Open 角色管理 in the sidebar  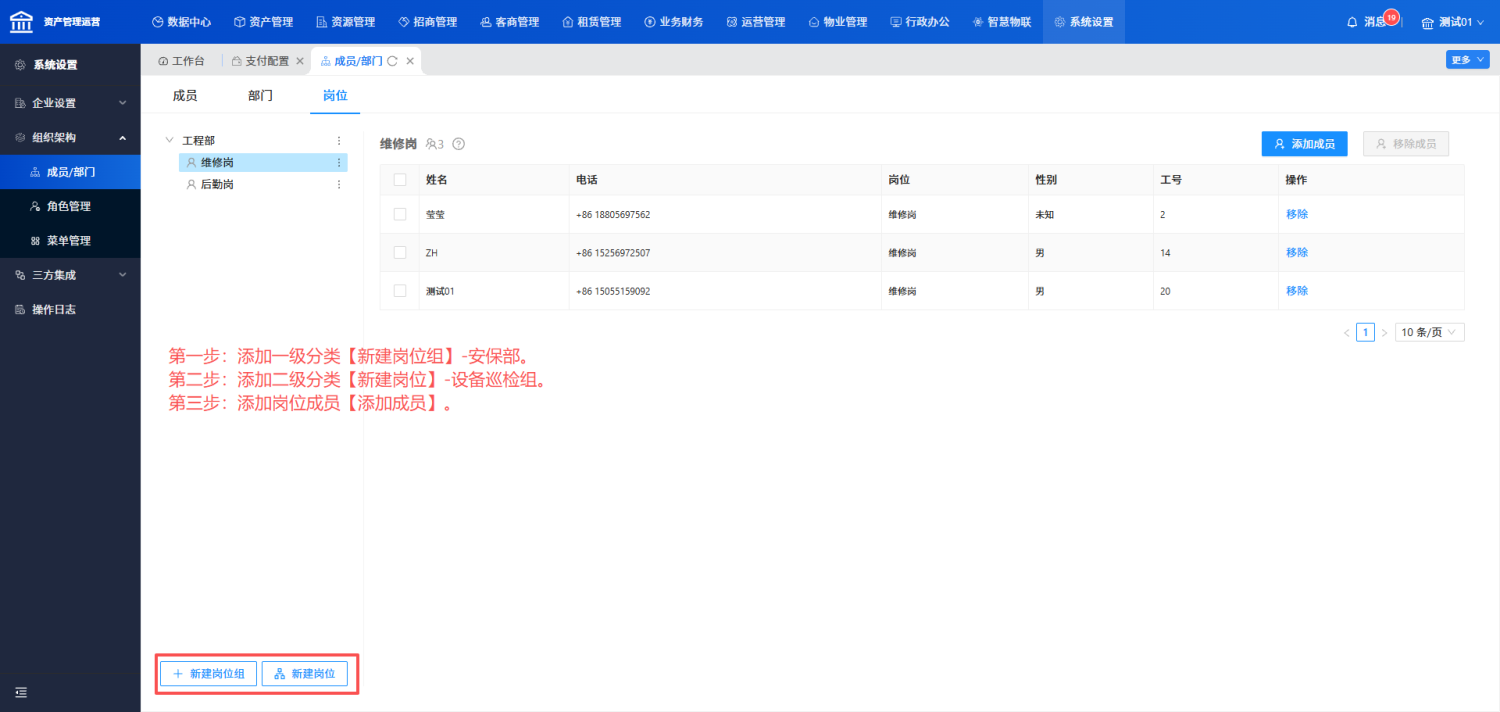[x=70, y=206]
